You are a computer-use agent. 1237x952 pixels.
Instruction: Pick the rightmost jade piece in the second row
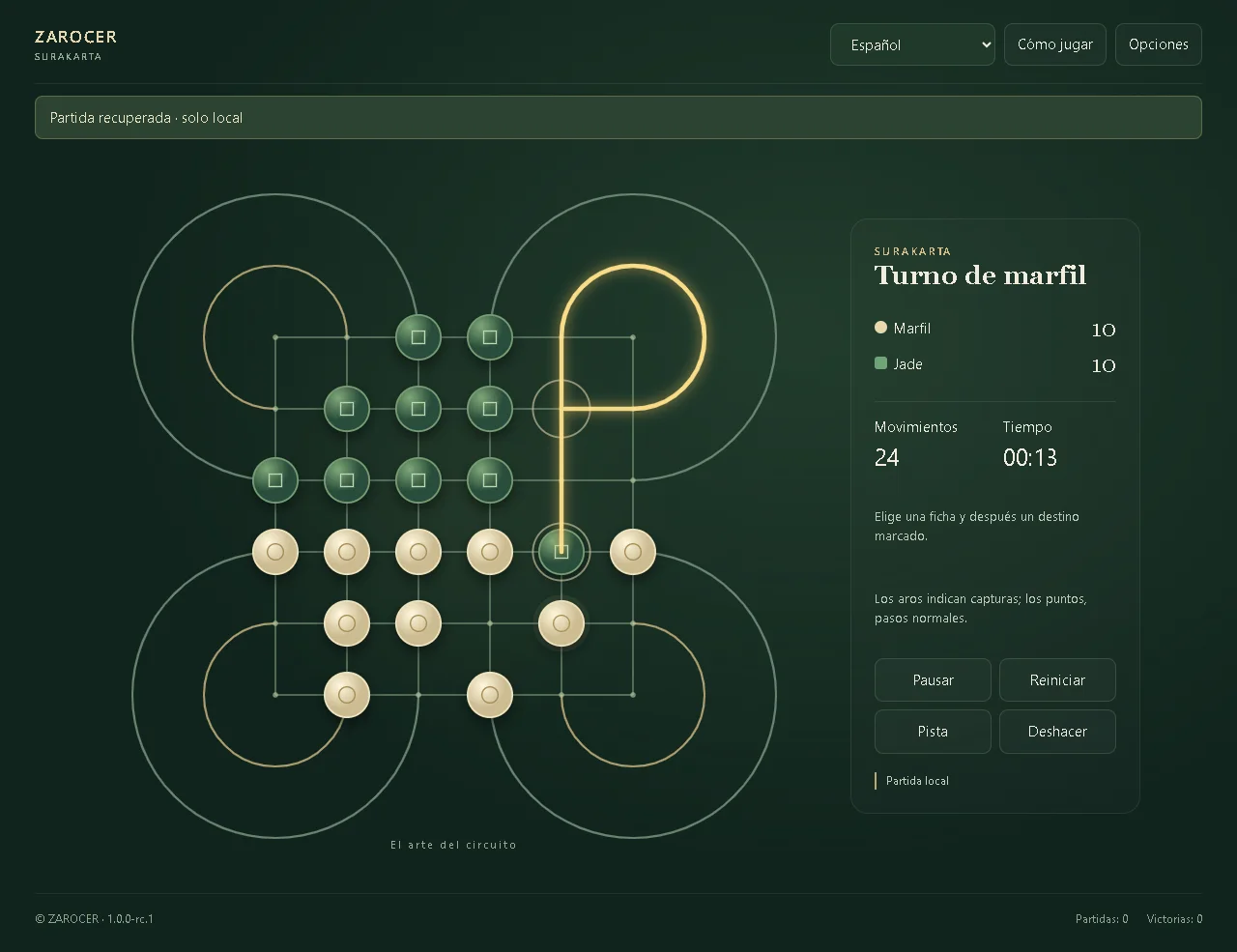(x=490, y=409)
